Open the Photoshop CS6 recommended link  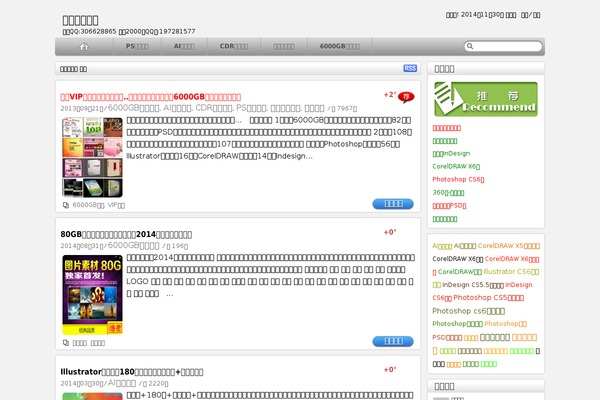[458, 179]
